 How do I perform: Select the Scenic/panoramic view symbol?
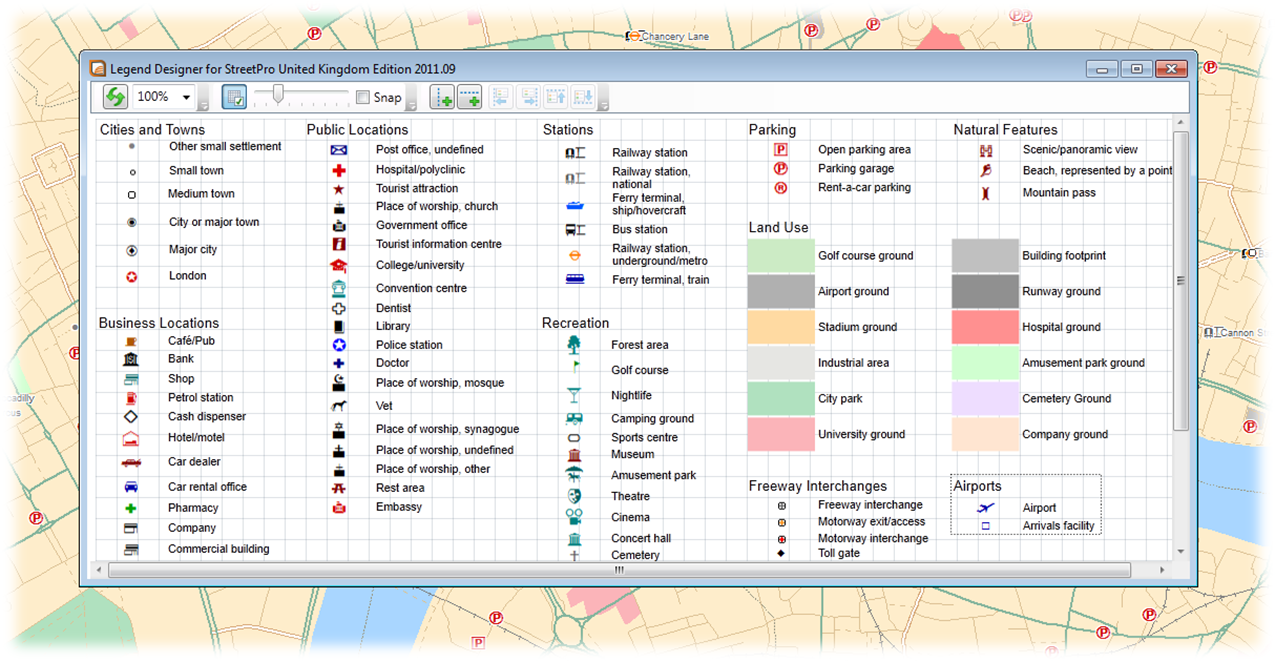click(986, 151)
